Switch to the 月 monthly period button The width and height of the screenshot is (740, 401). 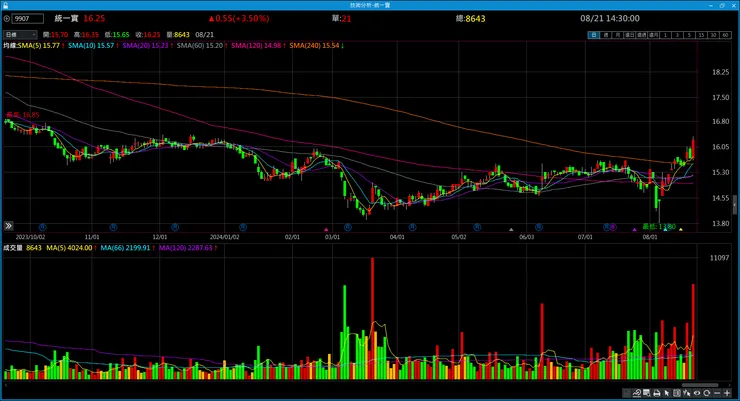tap(617, 35)
